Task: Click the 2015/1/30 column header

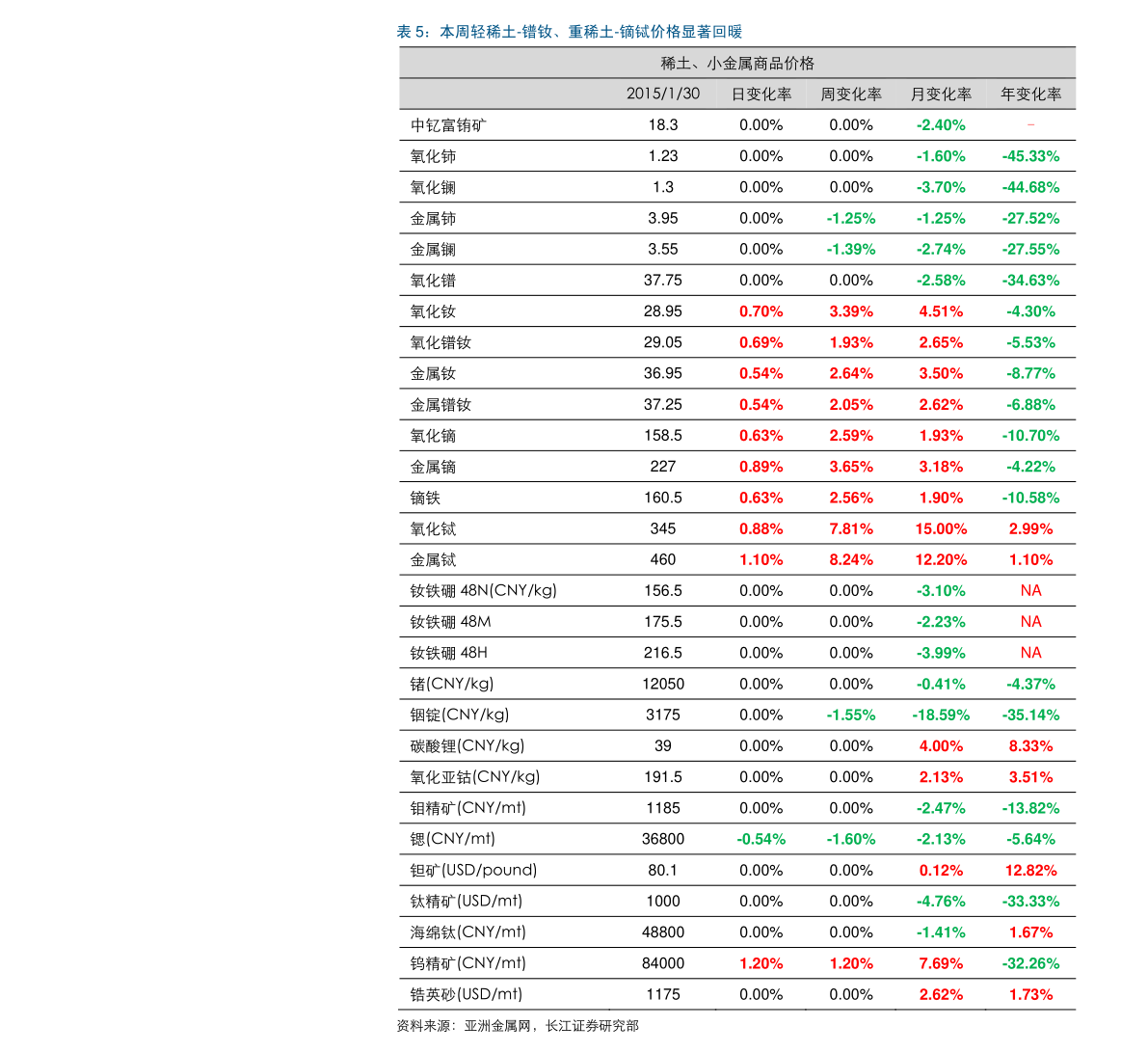Action: (x=663, y=94)
